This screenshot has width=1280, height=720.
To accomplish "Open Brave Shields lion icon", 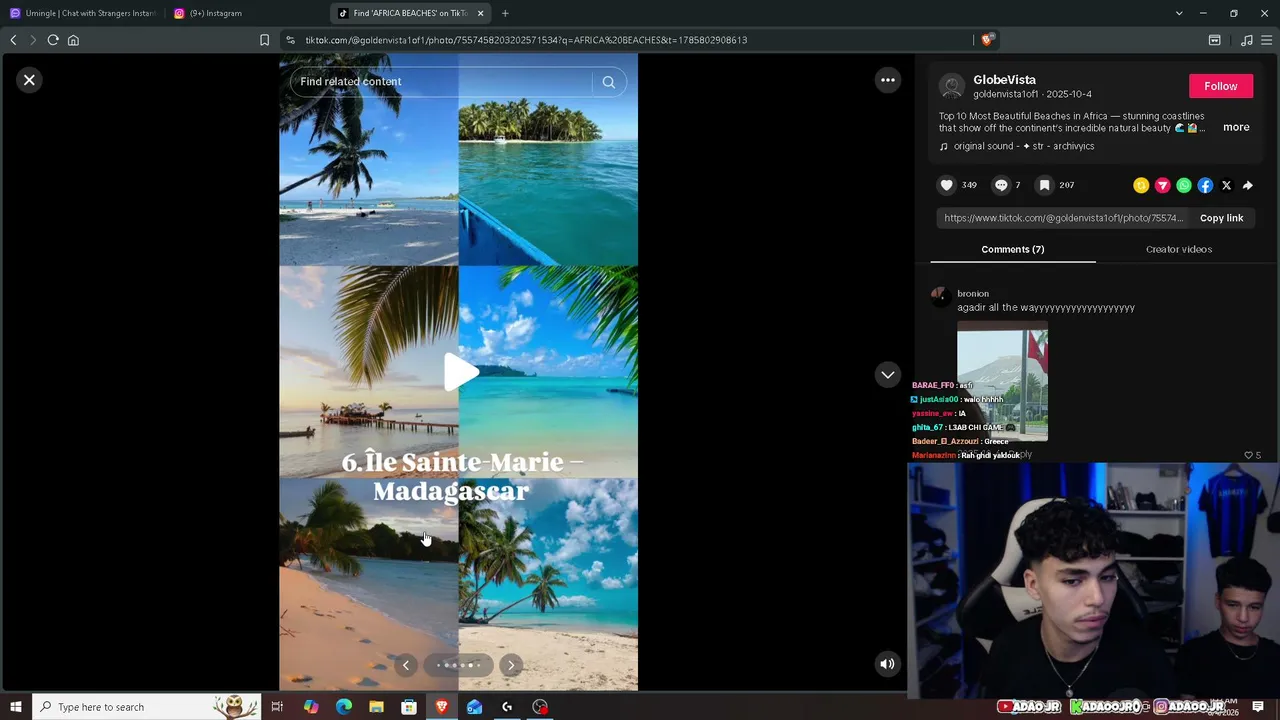I will (x=987, y=40).
